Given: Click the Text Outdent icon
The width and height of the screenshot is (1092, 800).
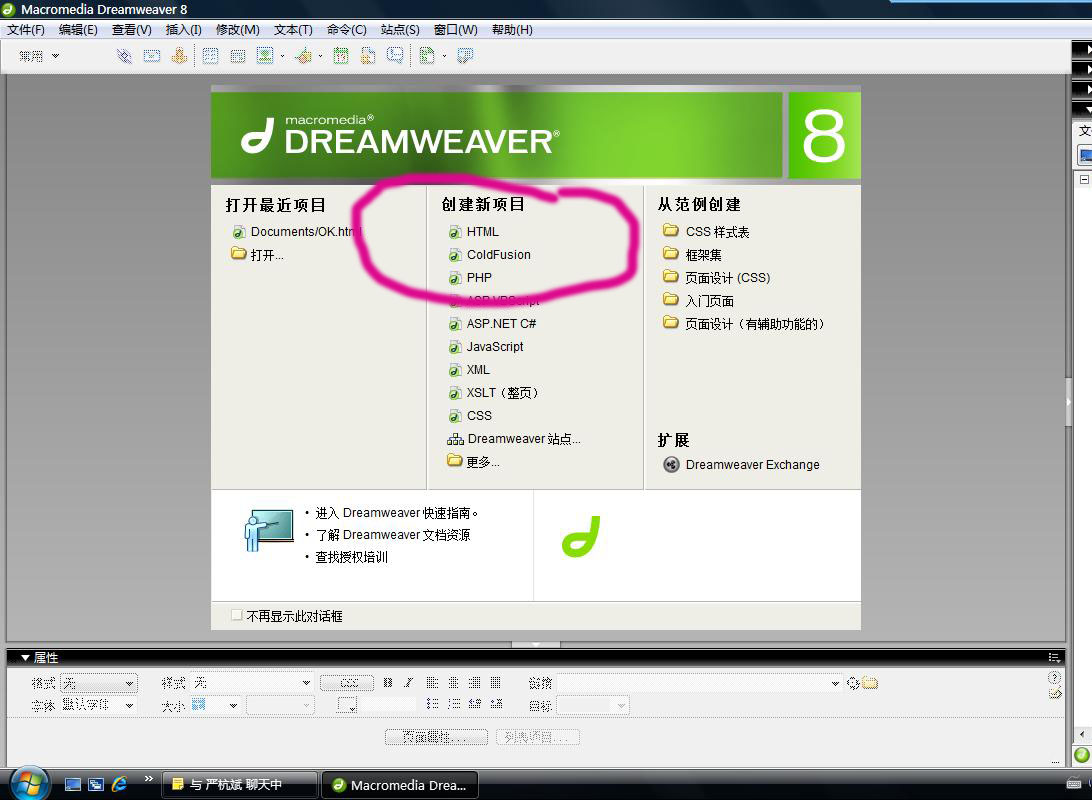Looking at the screenshot, I should [x=475, y=705].
